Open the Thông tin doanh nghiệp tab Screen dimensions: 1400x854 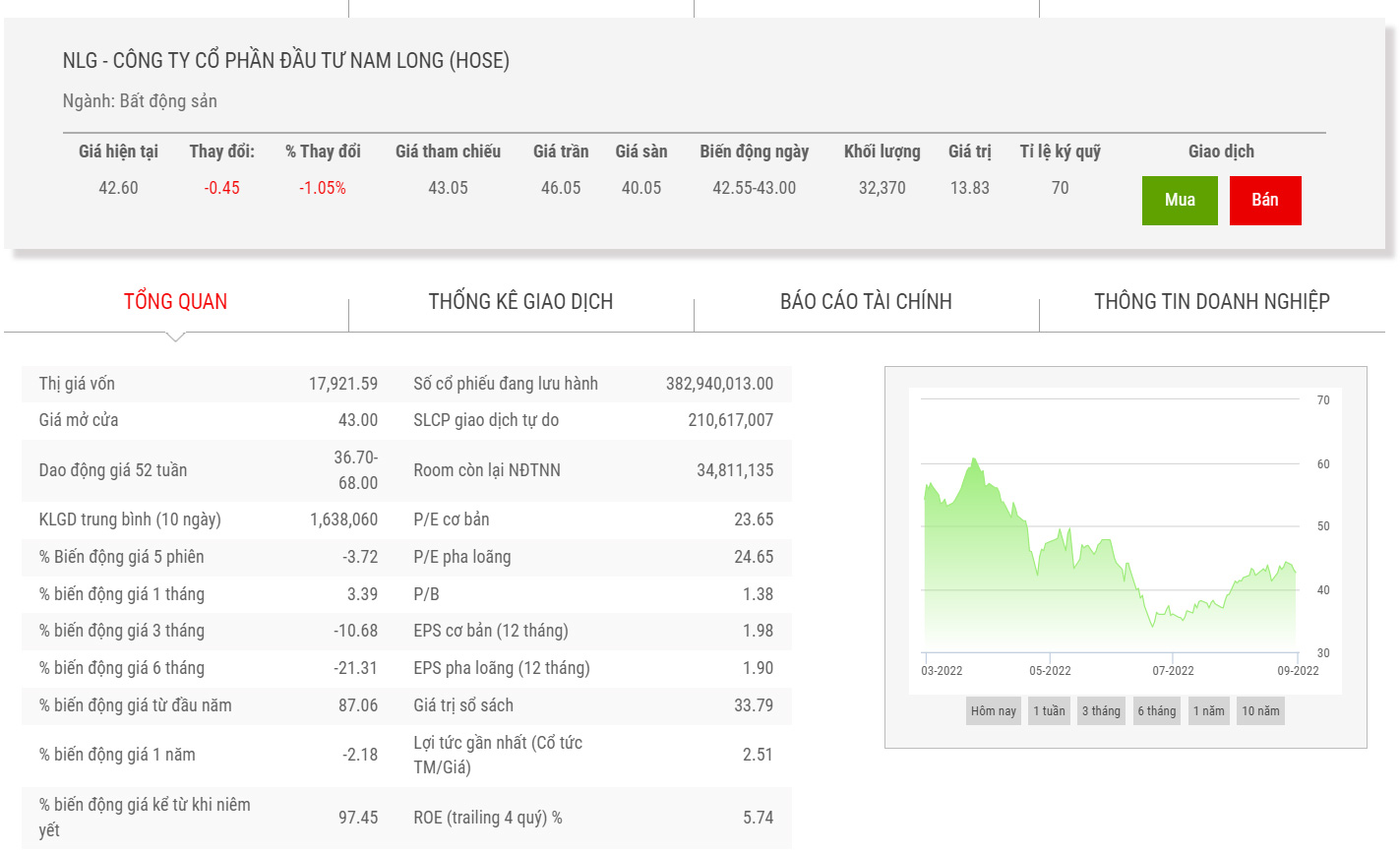tap(1211, 302)
